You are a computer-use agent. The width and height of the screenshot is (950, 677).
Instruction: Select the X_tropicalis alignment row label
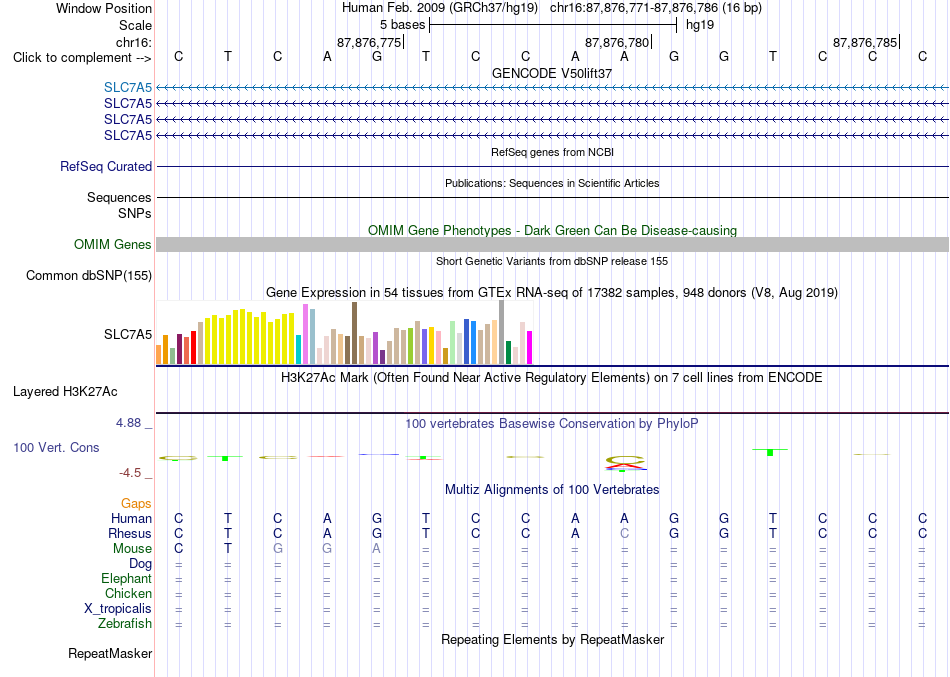pyautogui.click(x=118, y=609)
